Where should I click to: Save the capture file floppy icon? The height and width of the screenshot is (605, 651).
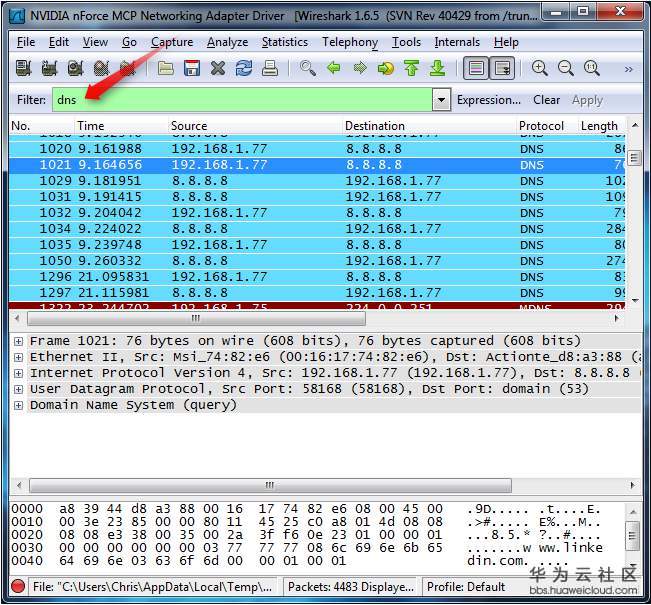tap(192, 68)
